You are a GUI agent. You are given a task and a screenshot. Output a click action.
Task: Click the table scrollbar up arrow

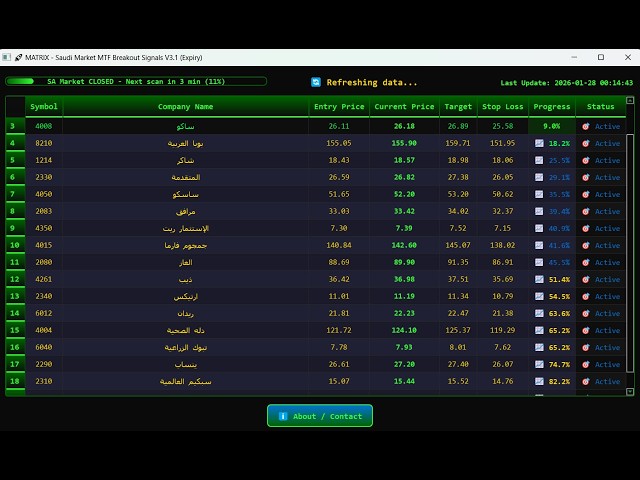tap(630, 100)
